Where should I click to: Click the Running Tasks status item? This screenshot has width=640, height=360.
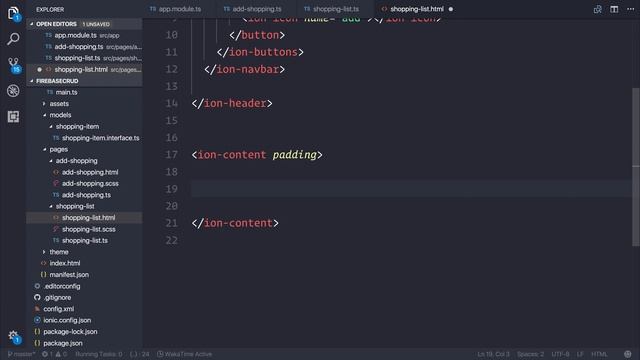click(98, 354)
